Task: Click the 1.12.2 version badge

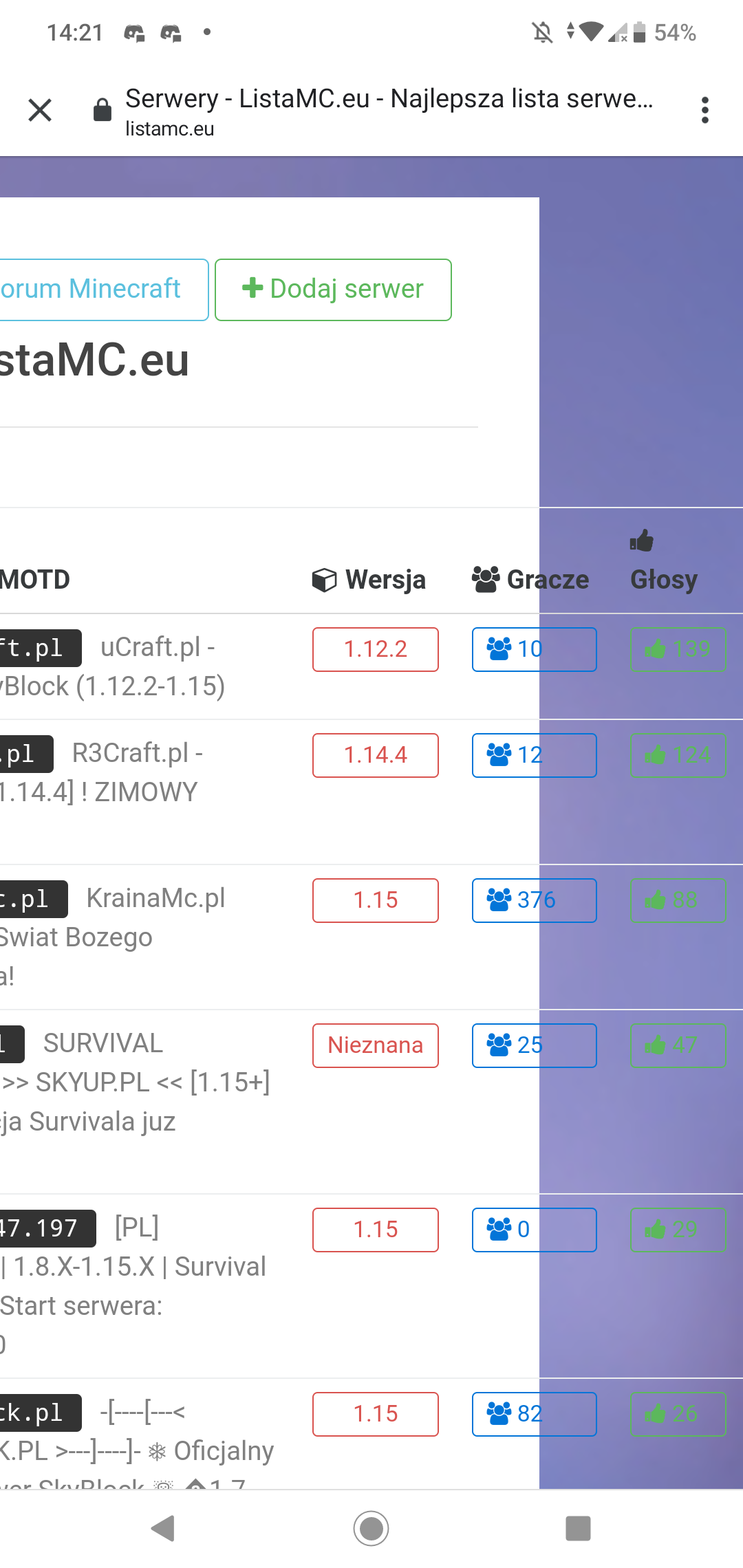Action: 376,649
